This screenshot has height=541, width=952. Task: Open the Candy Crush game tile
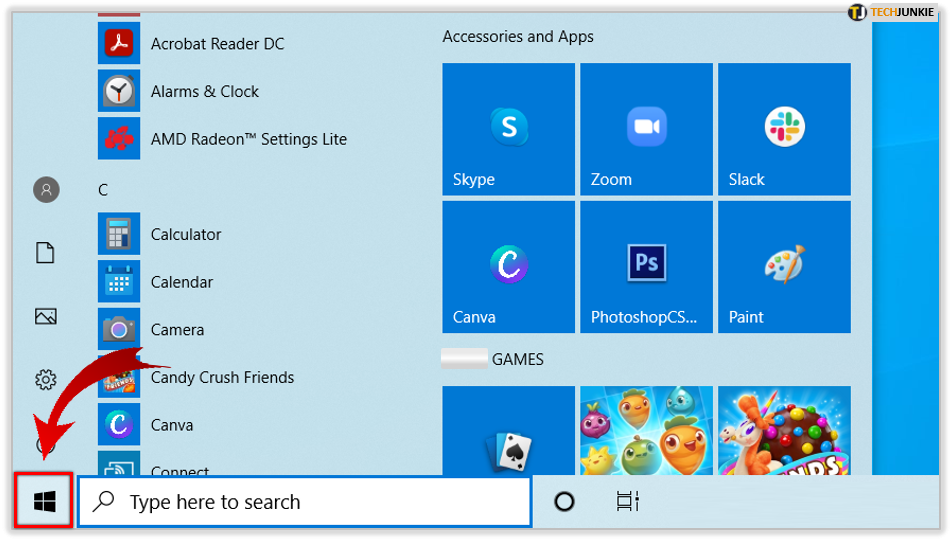[x=784, y=430]
